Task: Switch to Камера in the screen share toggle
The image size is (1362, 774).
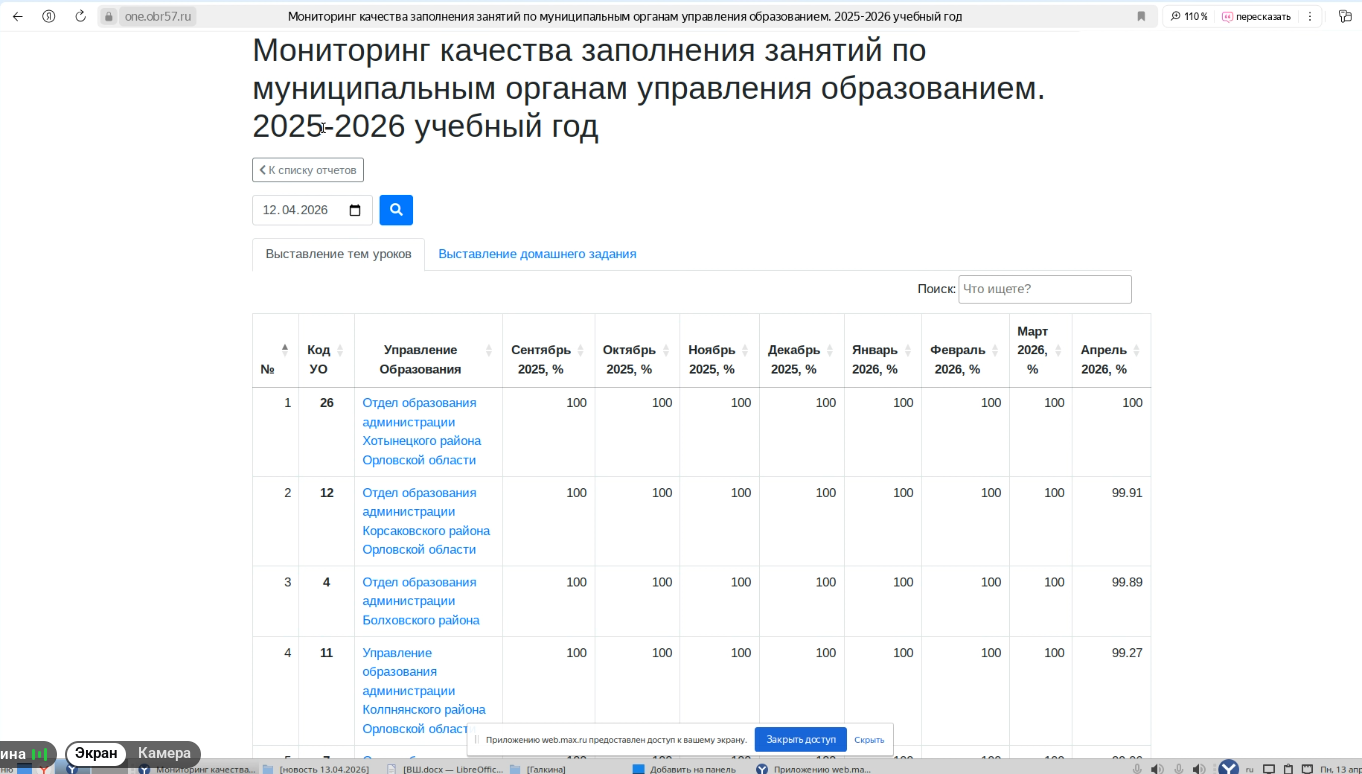Action: 164,754
